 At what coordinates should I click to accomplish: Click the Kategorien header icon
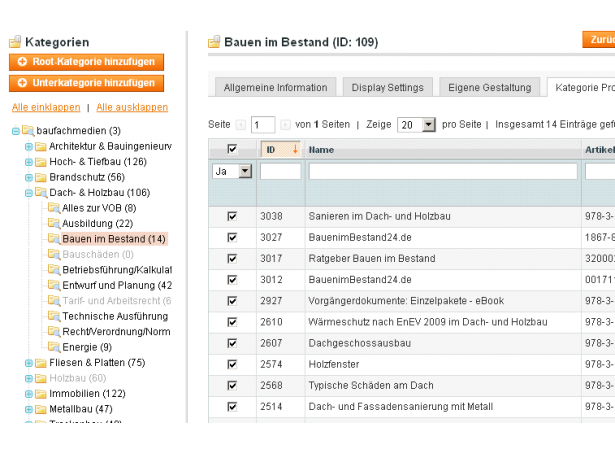tap(15, 42)
